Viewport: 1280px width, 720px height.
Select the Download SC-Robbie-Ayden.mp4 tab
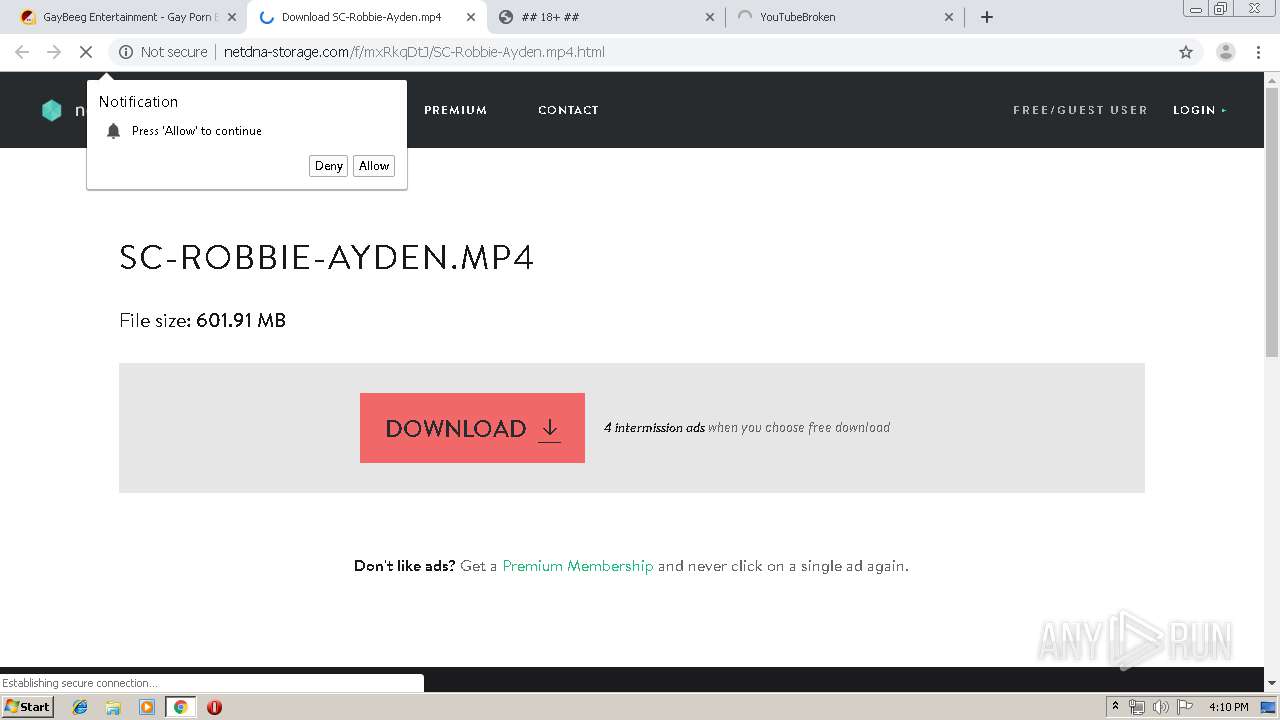click(366, 17)
